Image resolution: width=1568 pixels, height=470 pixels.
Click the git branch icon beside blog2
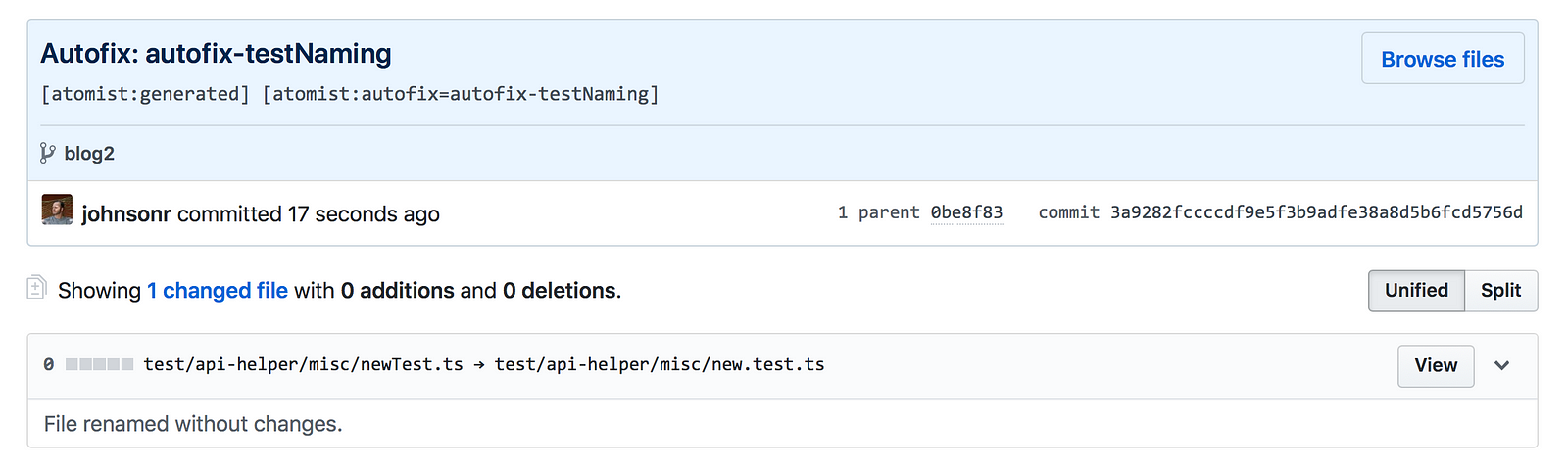pos(47,153)
